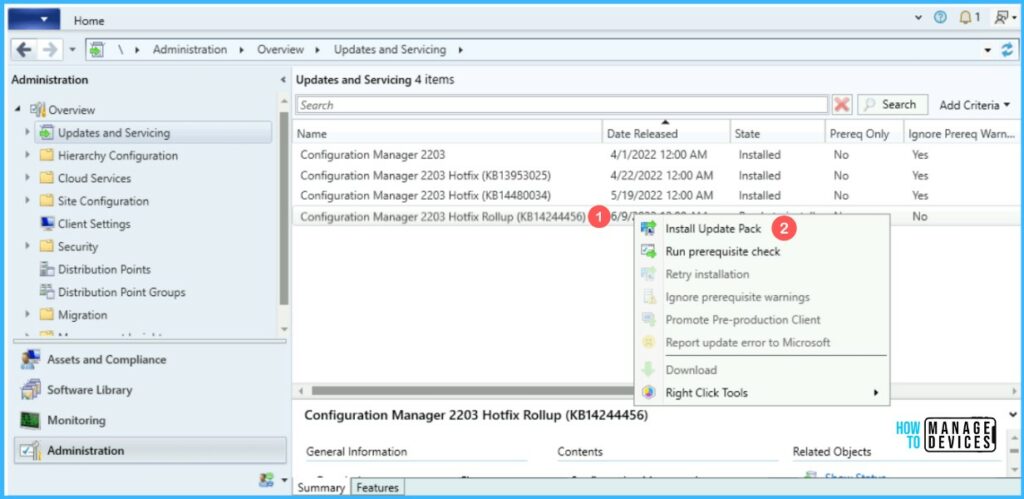Viewport: 1024px width, 499px height.
Task: Open the notifications bell icon
Action: [x=965, y=18]
